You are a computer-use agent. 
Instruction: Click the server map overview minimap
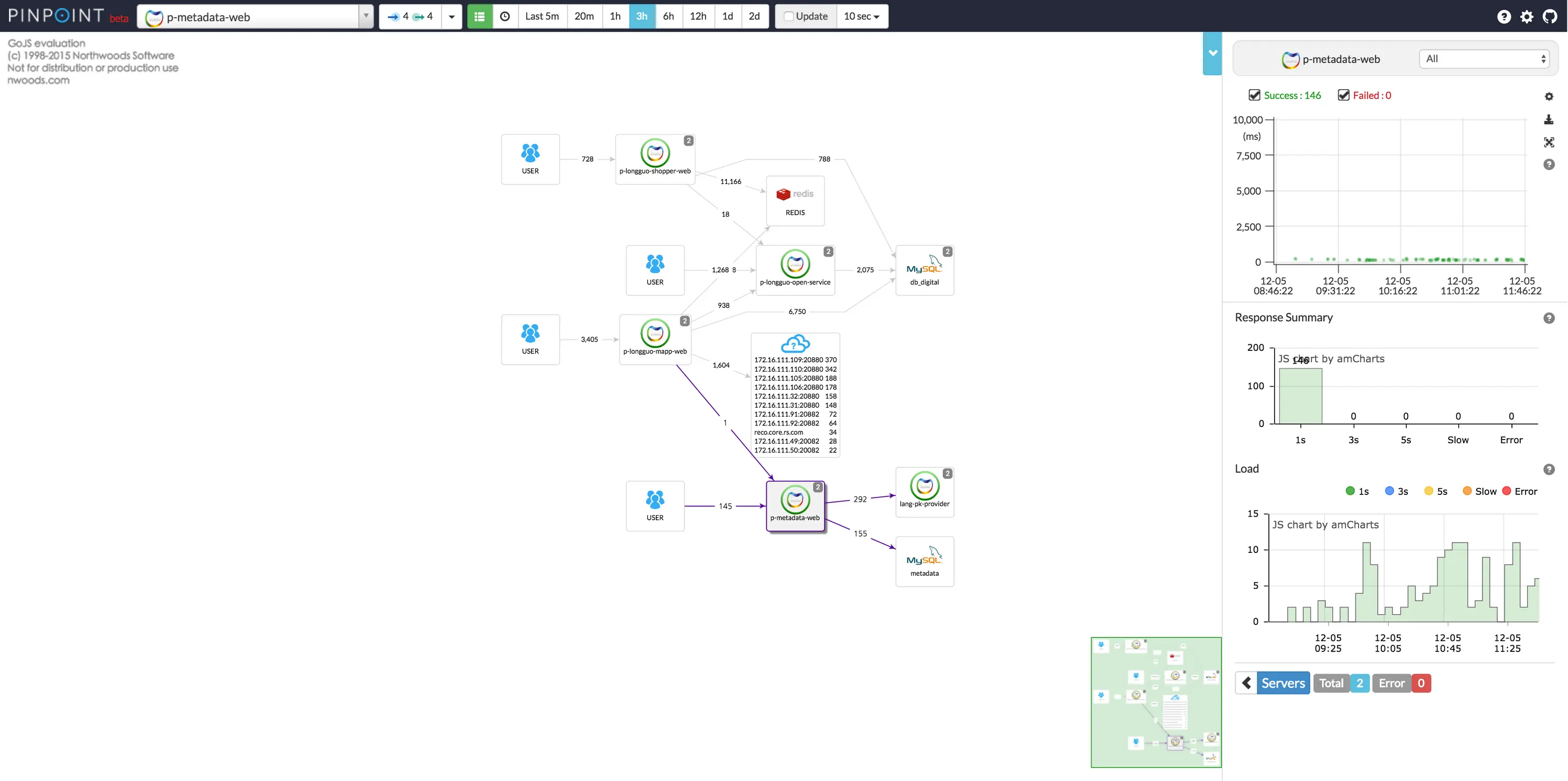click(1155, 702)
